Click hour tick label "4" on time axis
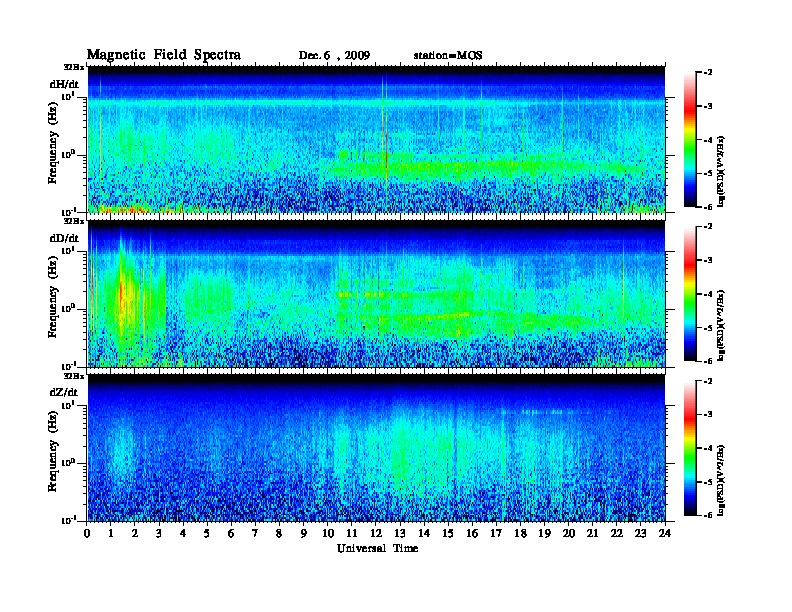This screenshot has height=612, width=792. click(183, 533)
